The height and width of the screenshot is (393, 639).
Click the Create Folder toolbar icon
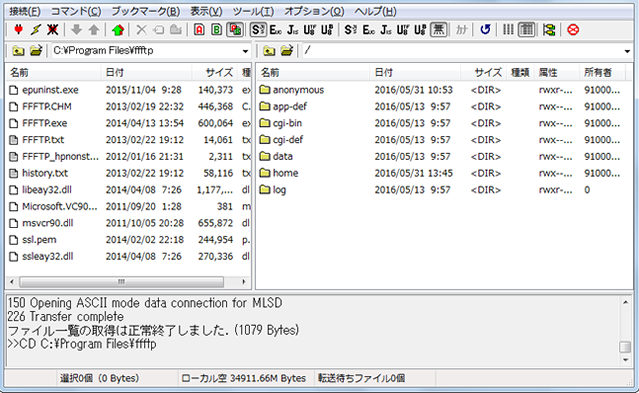pyautogui.click(x=176, y=30)
